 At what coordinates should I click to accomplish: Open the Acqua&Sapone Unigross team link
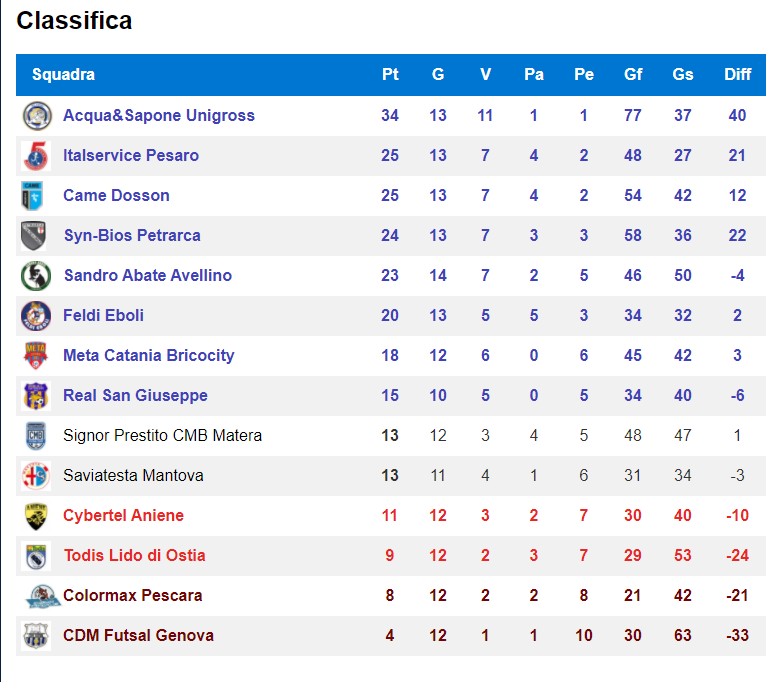pos(159,116)
